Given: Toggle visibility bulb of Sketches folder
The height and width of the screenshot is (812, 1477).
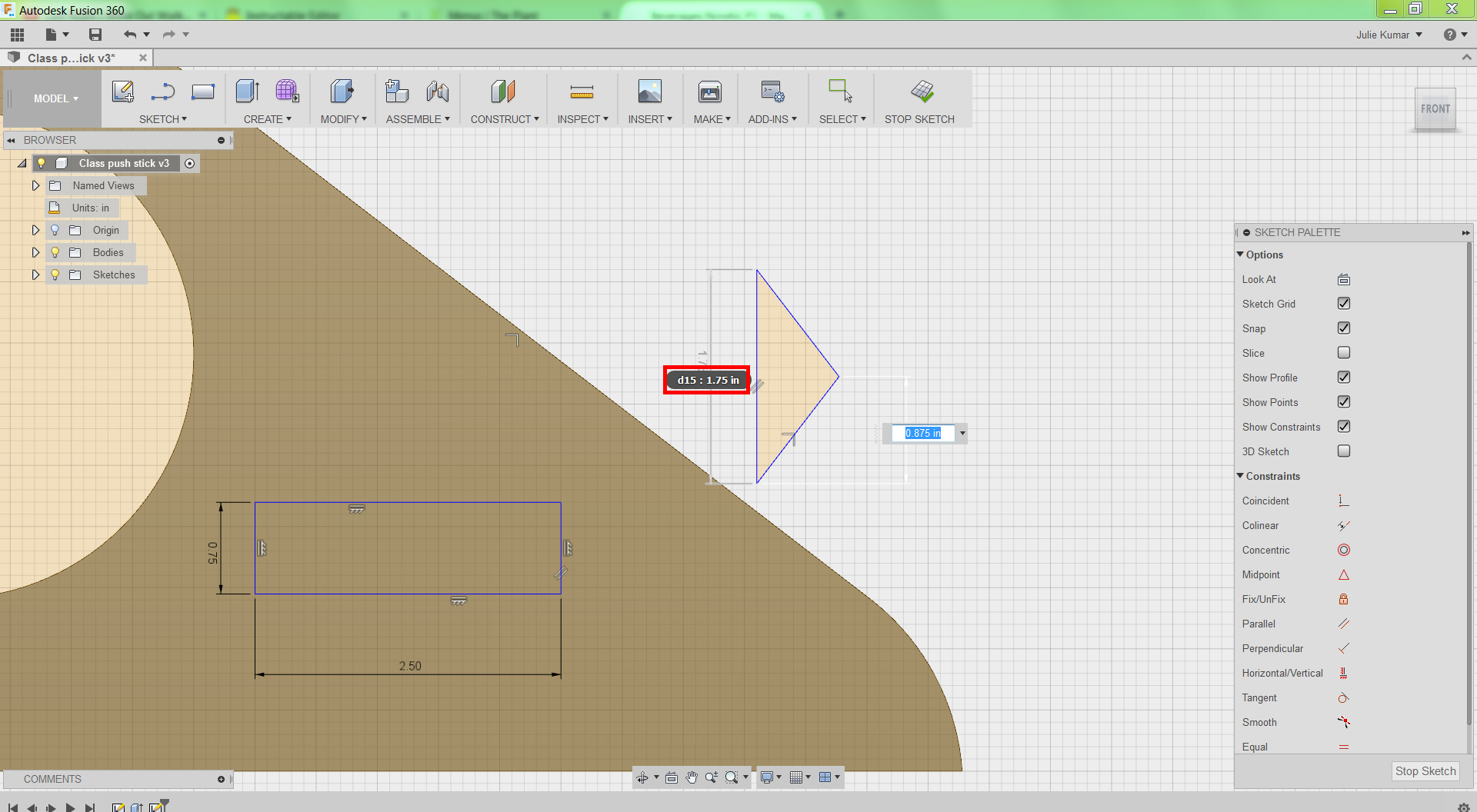Looking at the screenshot, I should click(x=55, y=275).
